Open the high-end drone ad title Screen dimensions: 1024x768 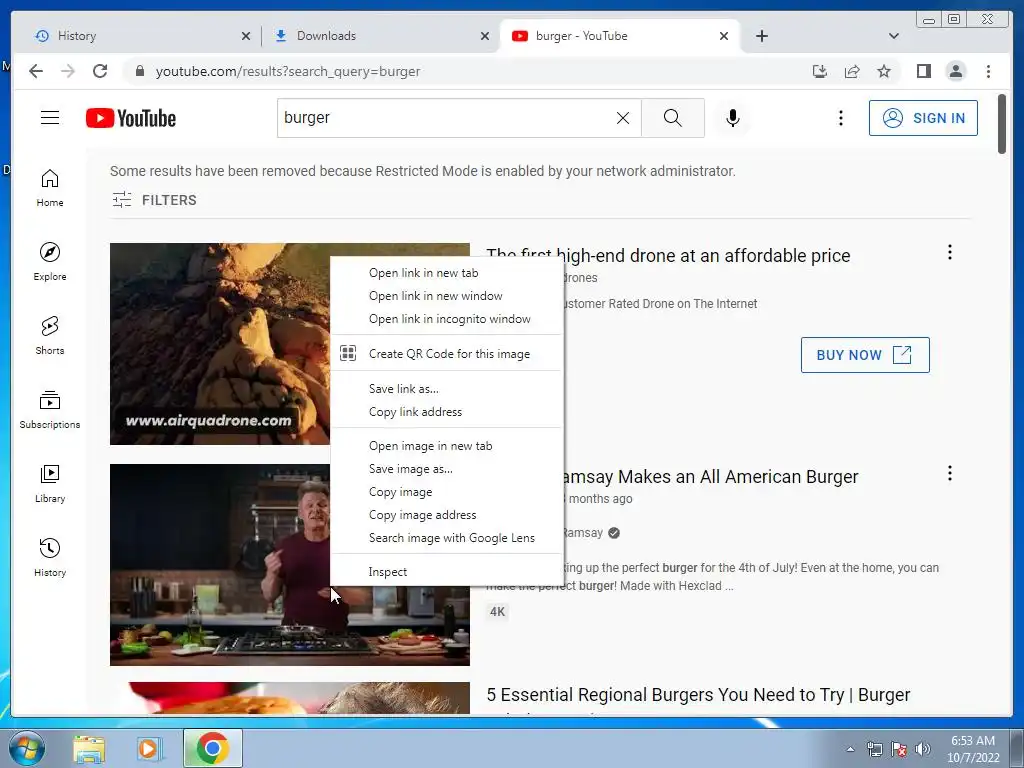coord(707,255)
